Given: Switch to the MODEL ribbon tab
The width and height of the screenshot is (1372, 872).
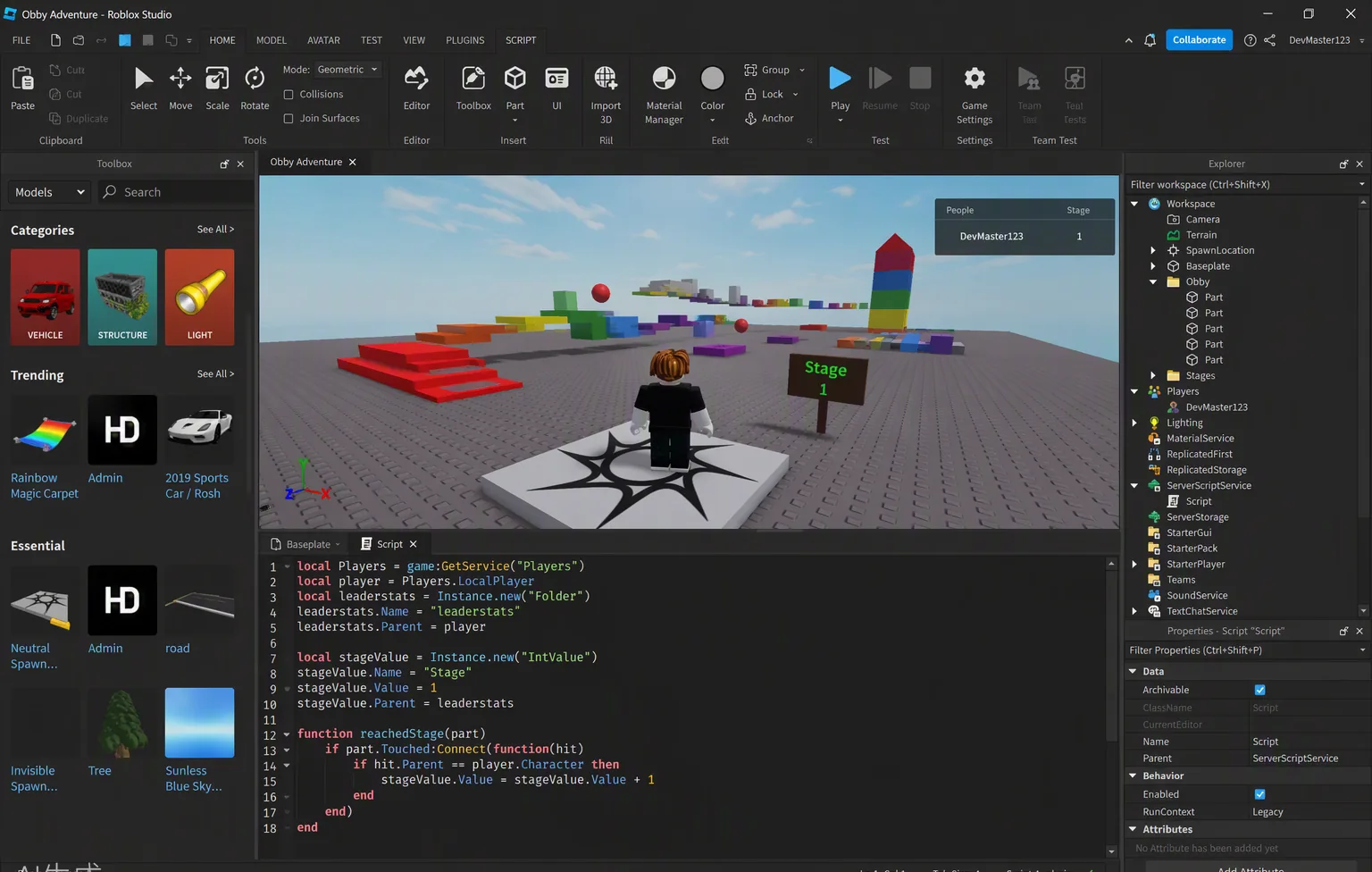Looking at the screenshot, I should [x=272, y=40].
